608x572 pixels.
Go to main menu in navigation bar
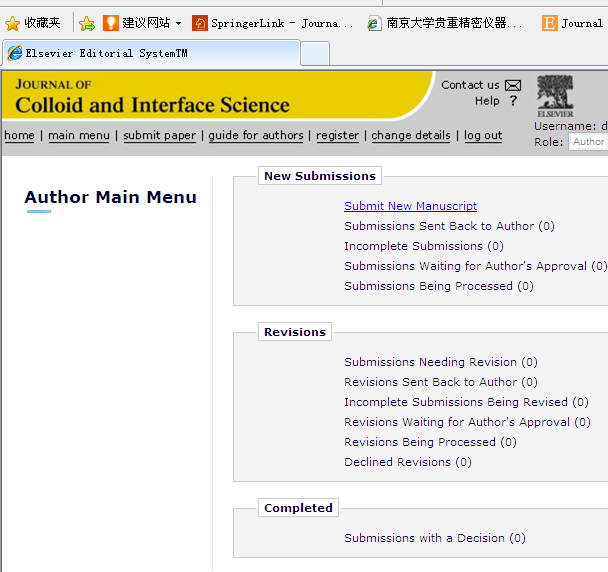[x=79, y=136]
